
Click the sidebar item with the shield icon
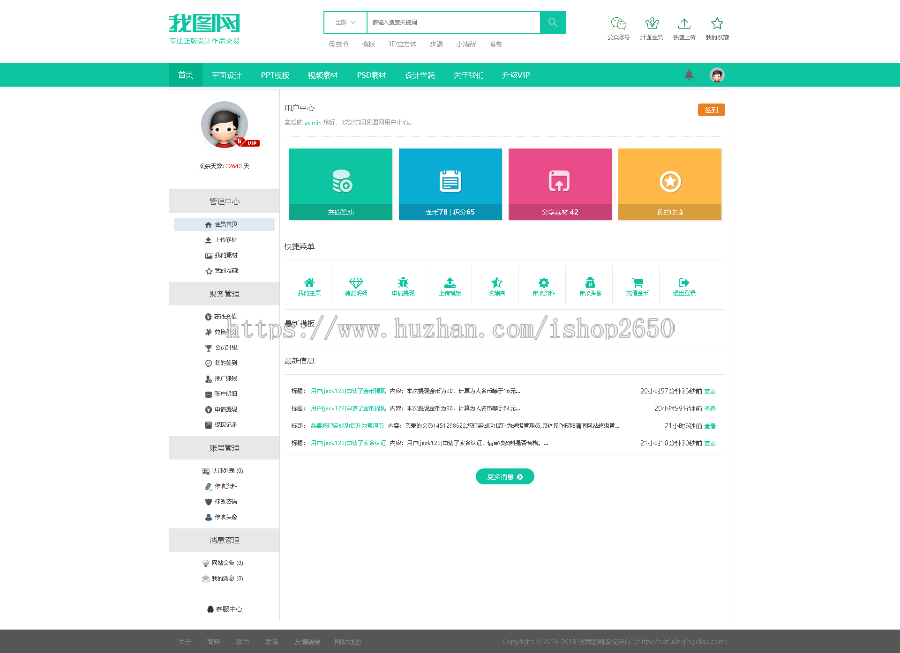click(x=221, y=502)
